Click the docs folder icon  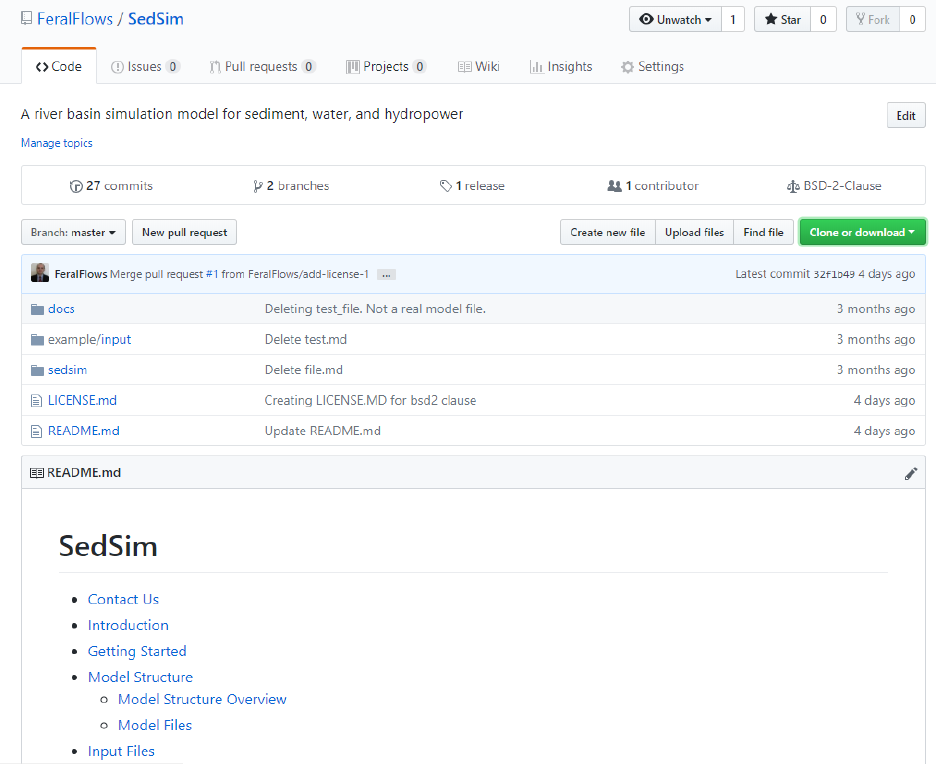point(37,309)
